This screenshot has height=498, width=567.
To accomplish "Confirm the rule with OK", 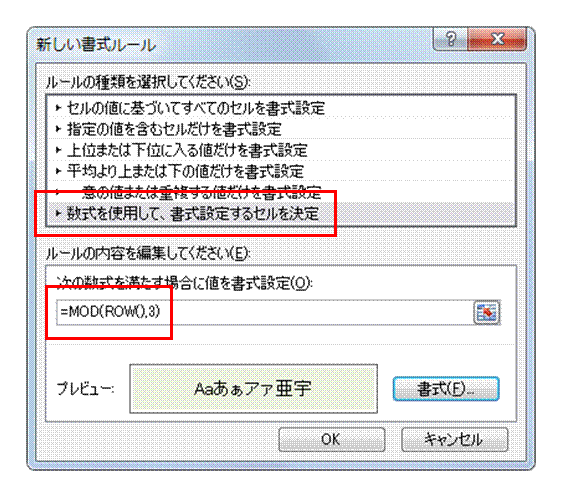I will [x=331, y=439].
